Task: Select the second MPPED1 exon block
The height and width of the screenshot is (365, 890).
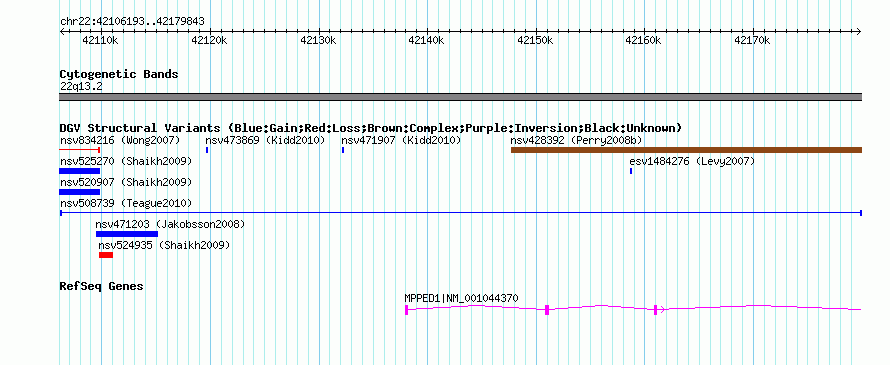Action: pos(547,309)
